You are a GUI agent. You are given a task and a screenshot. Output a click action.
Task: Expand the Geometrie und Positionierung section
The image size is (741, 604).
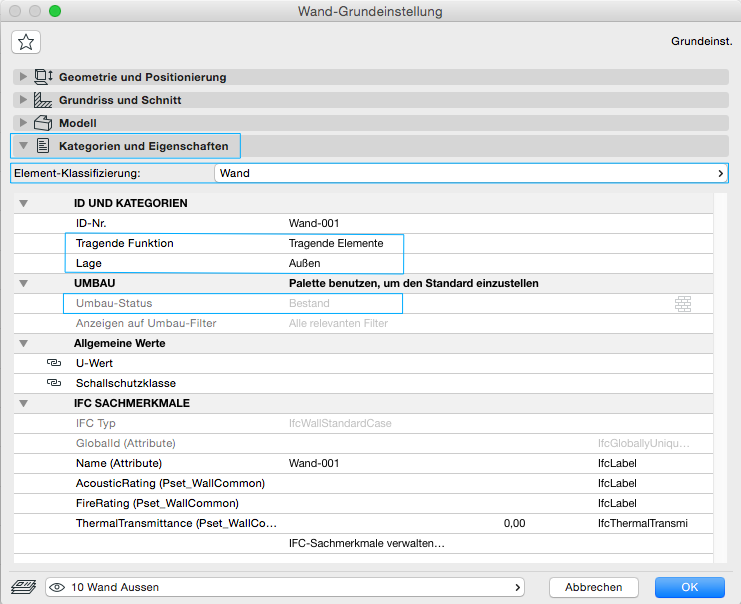[24, 77]
